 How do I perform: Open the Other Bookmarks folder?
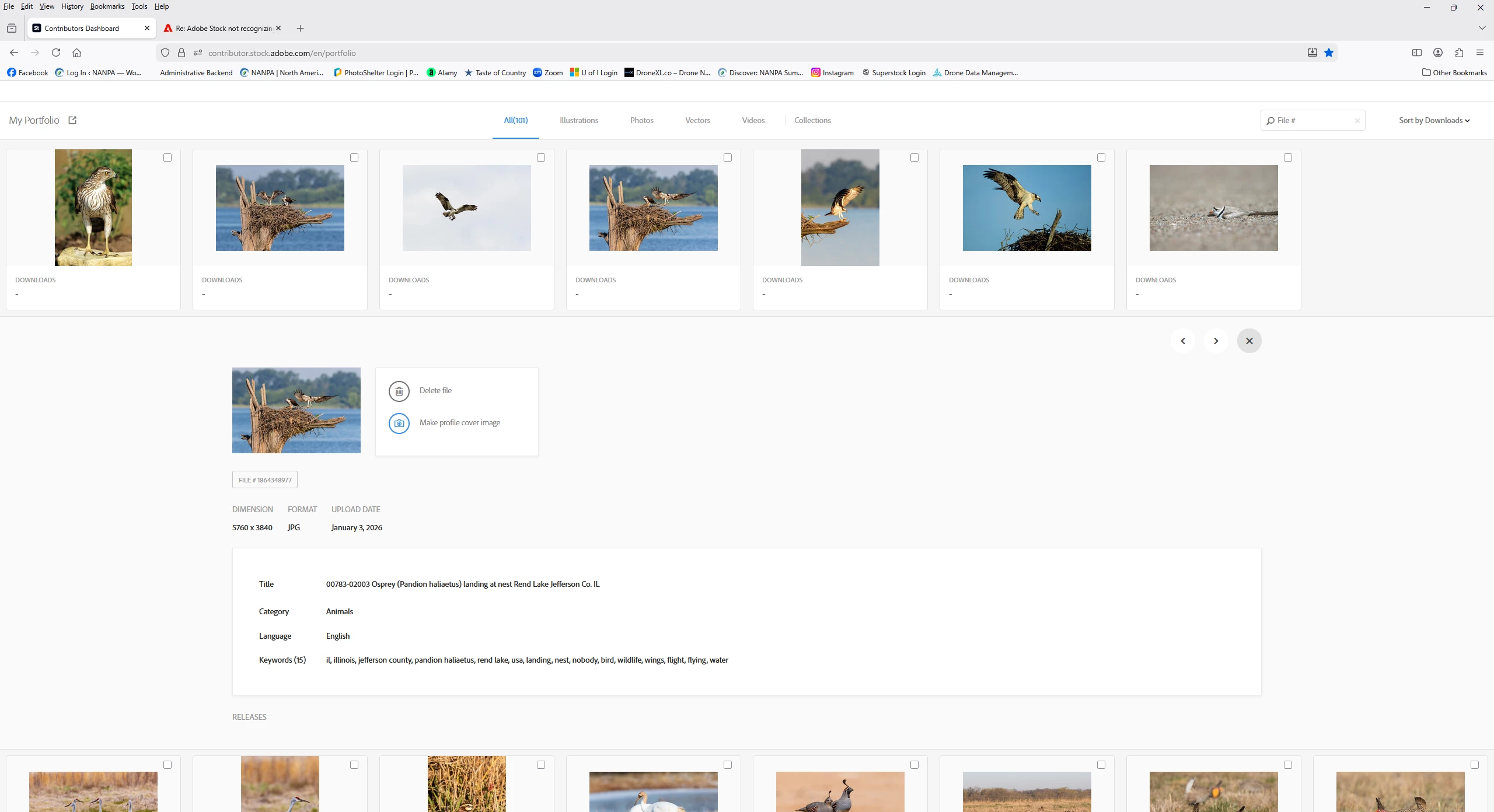pos(1454,72)
